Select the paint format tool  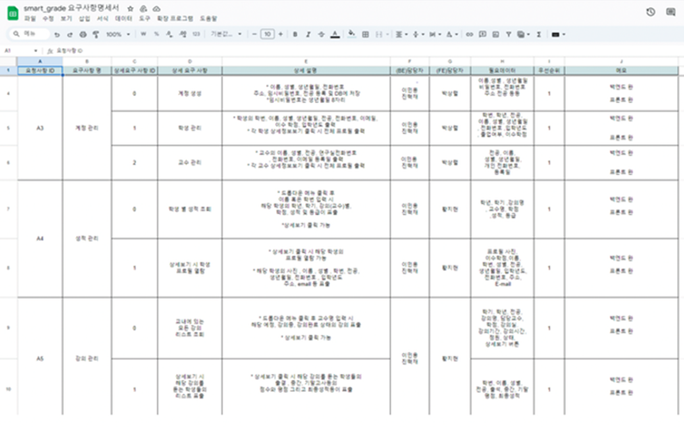point(96,34)
